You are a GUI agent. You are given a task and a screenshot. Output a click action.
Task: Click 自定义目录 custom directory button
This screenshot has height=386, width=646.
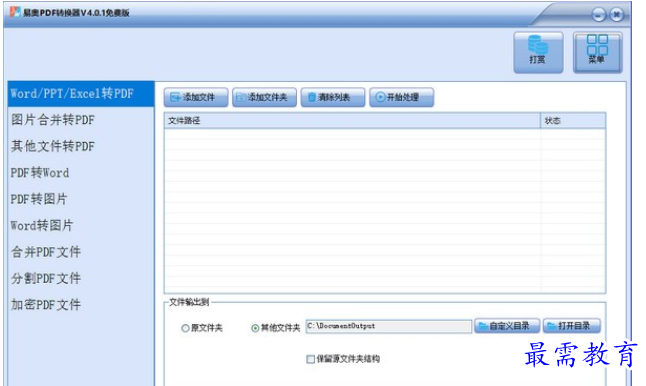click(x=507, y=326)
